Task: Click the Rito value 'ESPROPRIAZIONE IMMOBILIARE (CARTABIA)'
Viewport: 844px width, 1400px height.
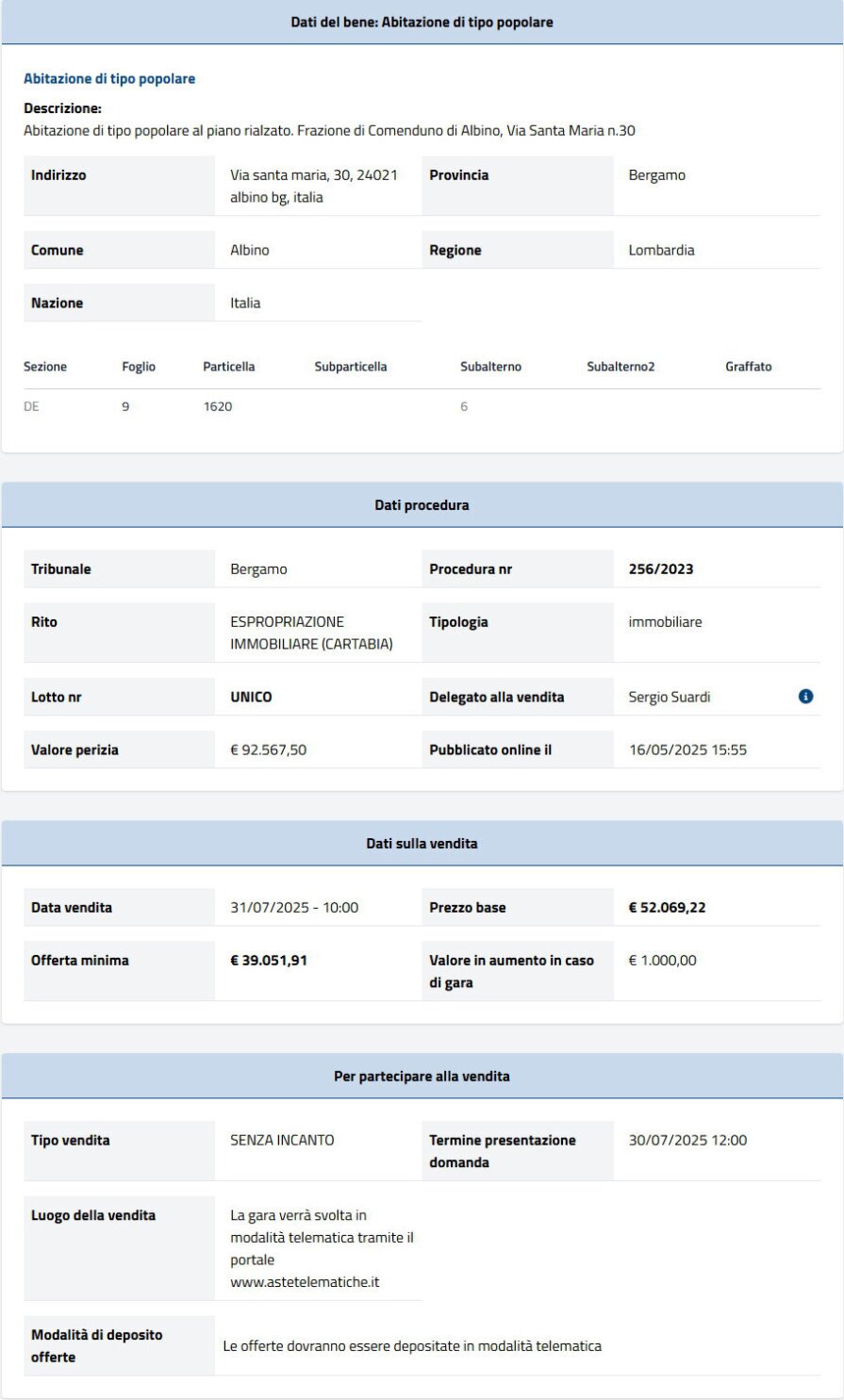Action: (x=311, y=634)
